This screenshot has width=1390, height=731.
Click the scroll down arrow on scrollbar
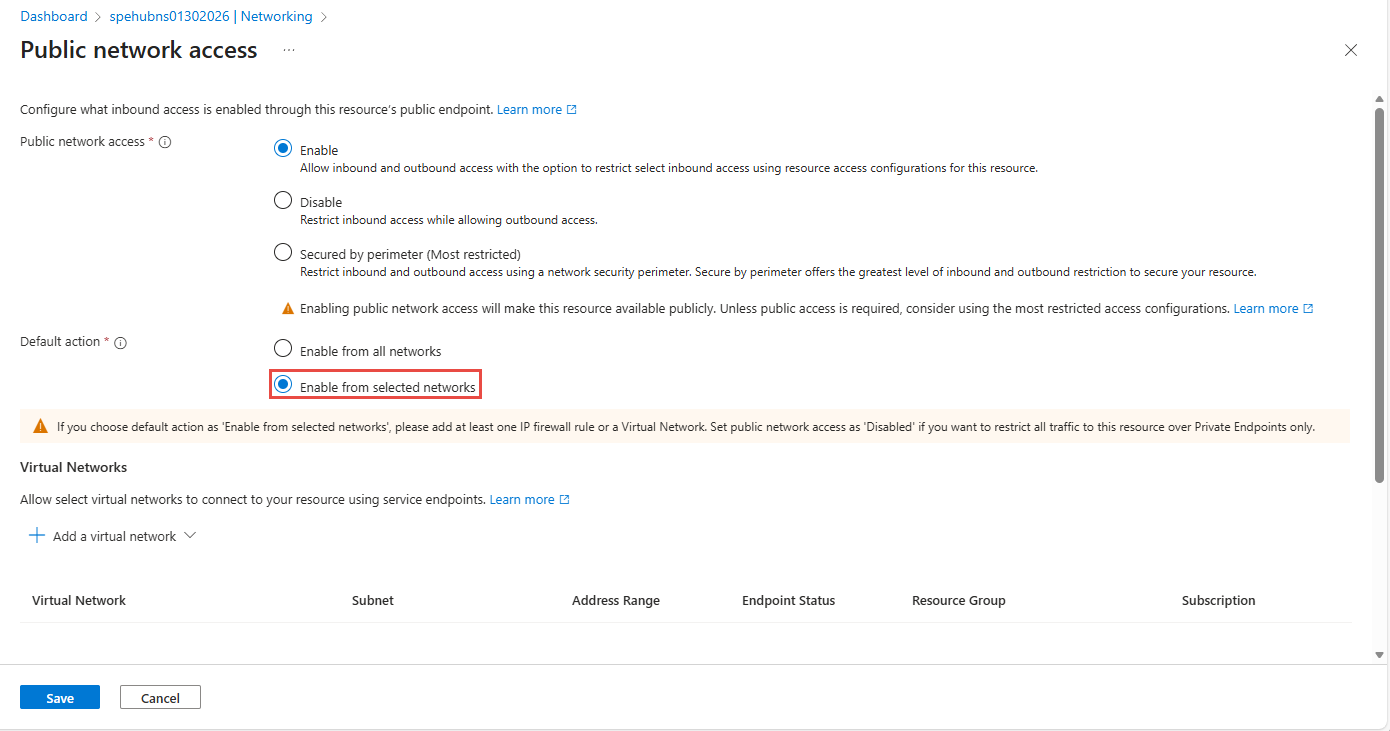tap(1380, 655)
